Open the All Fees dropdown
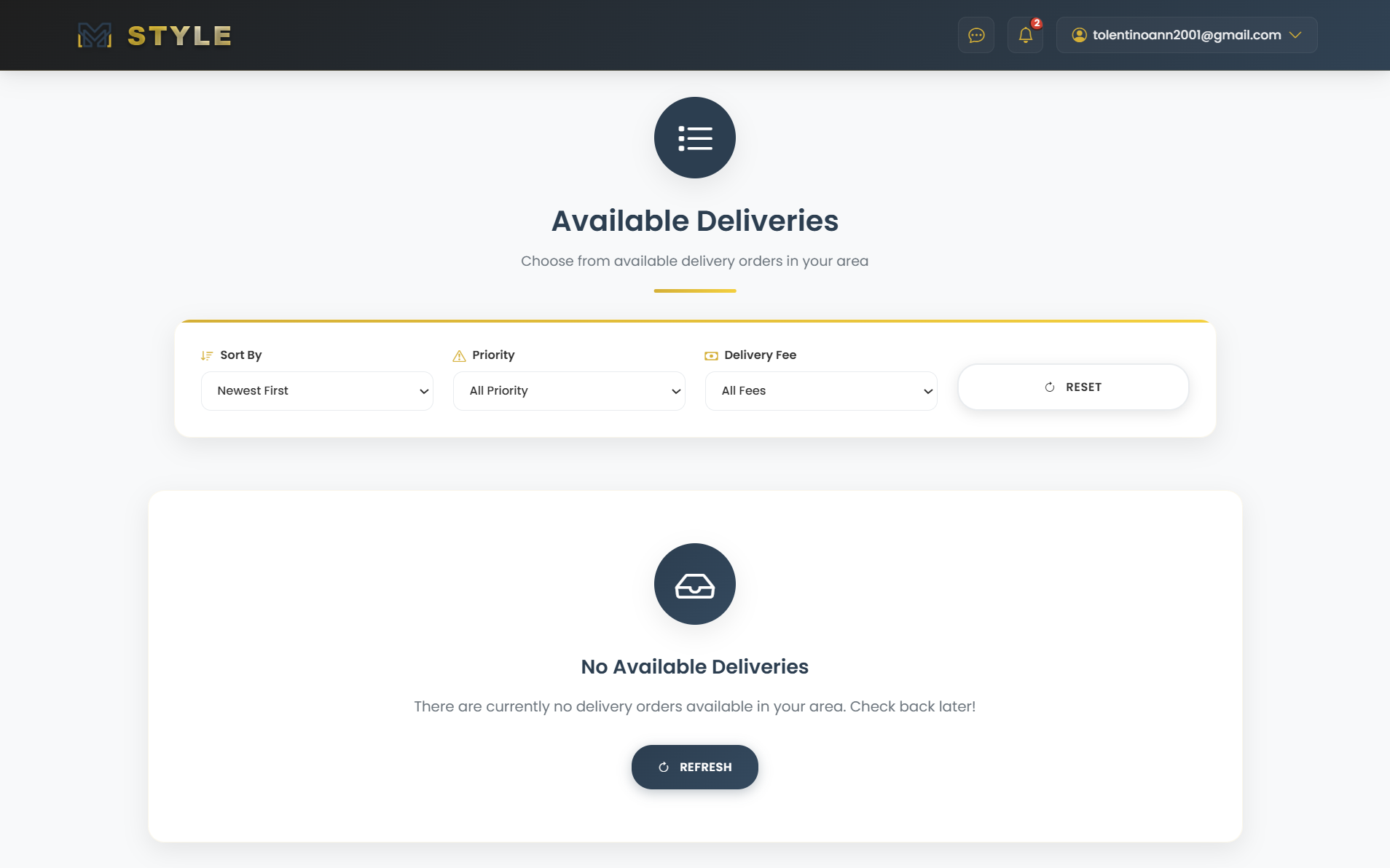The image size is (1390, 868). coord(821,391)
